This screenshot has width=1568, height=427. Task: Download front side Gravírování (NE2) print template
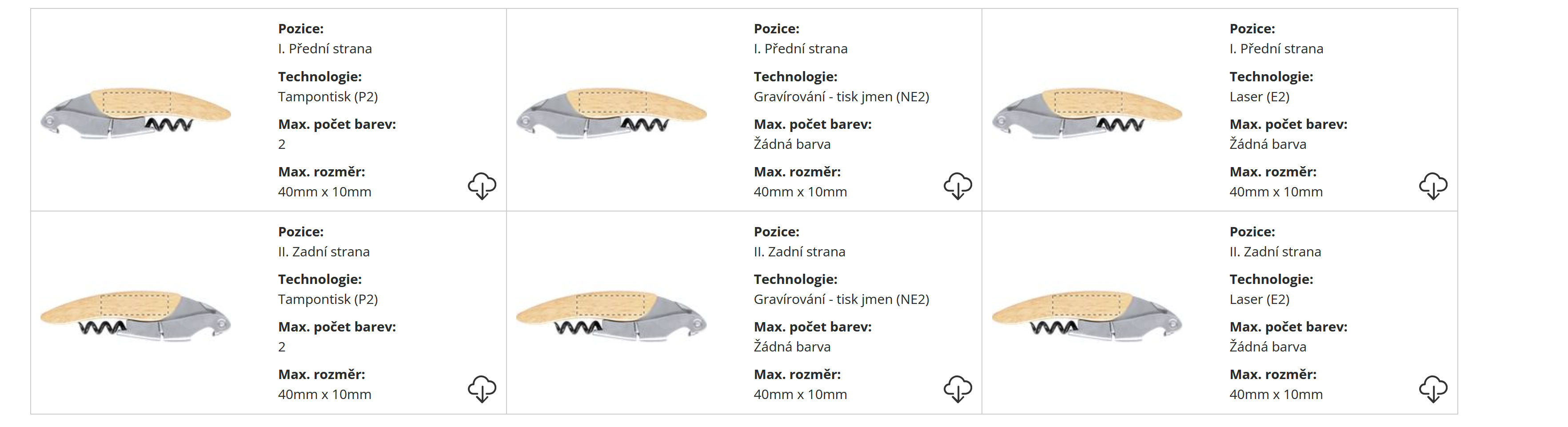coord(958,186)
